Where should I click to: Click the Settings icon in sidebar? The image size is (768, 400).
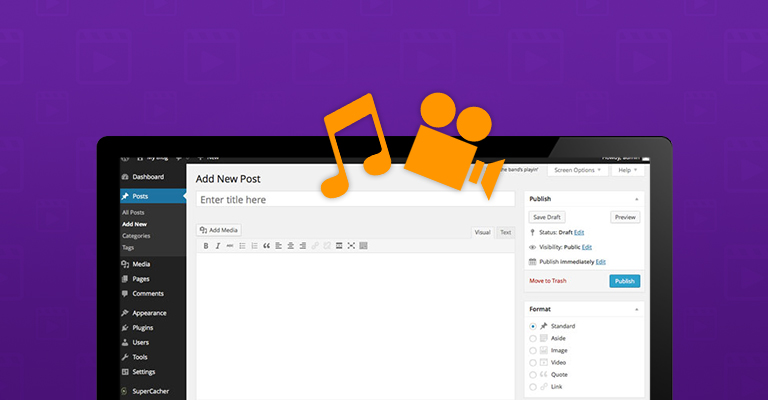(125, 372)
